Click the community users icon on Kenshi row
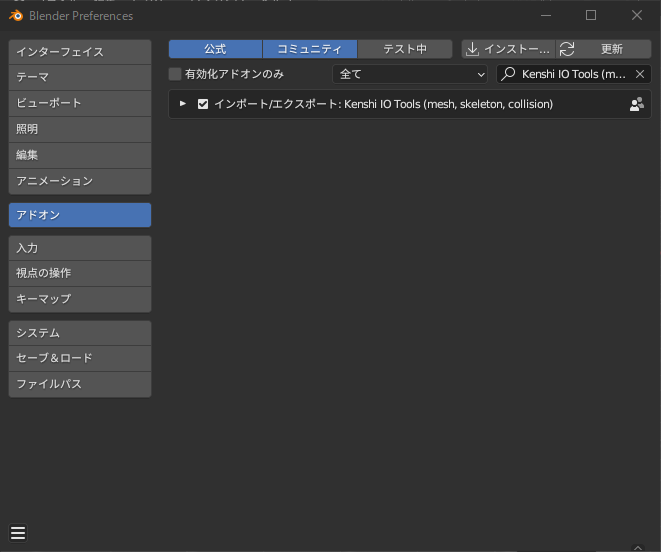This screenshot has height=552, width=661. pos(637,104)
